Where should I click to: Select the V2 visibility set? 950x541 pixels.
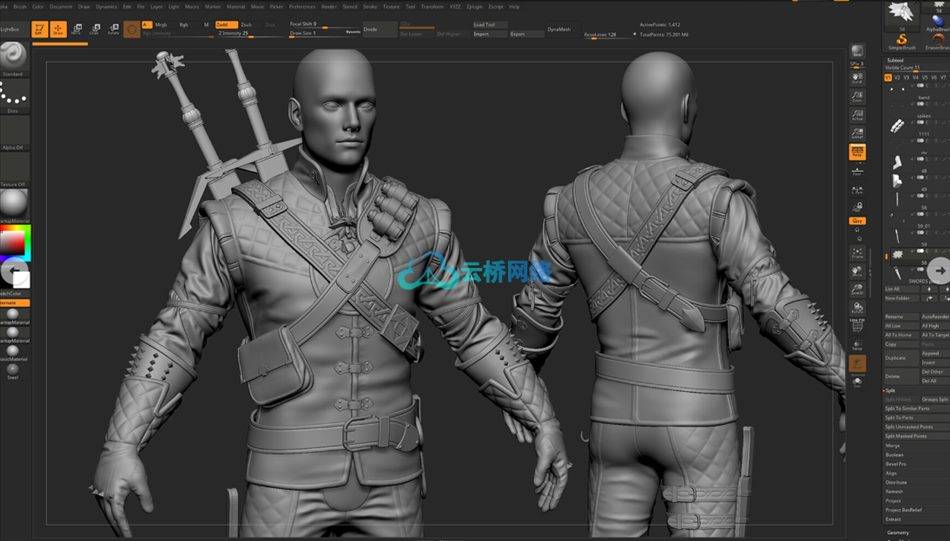click(x=897, y=78)
